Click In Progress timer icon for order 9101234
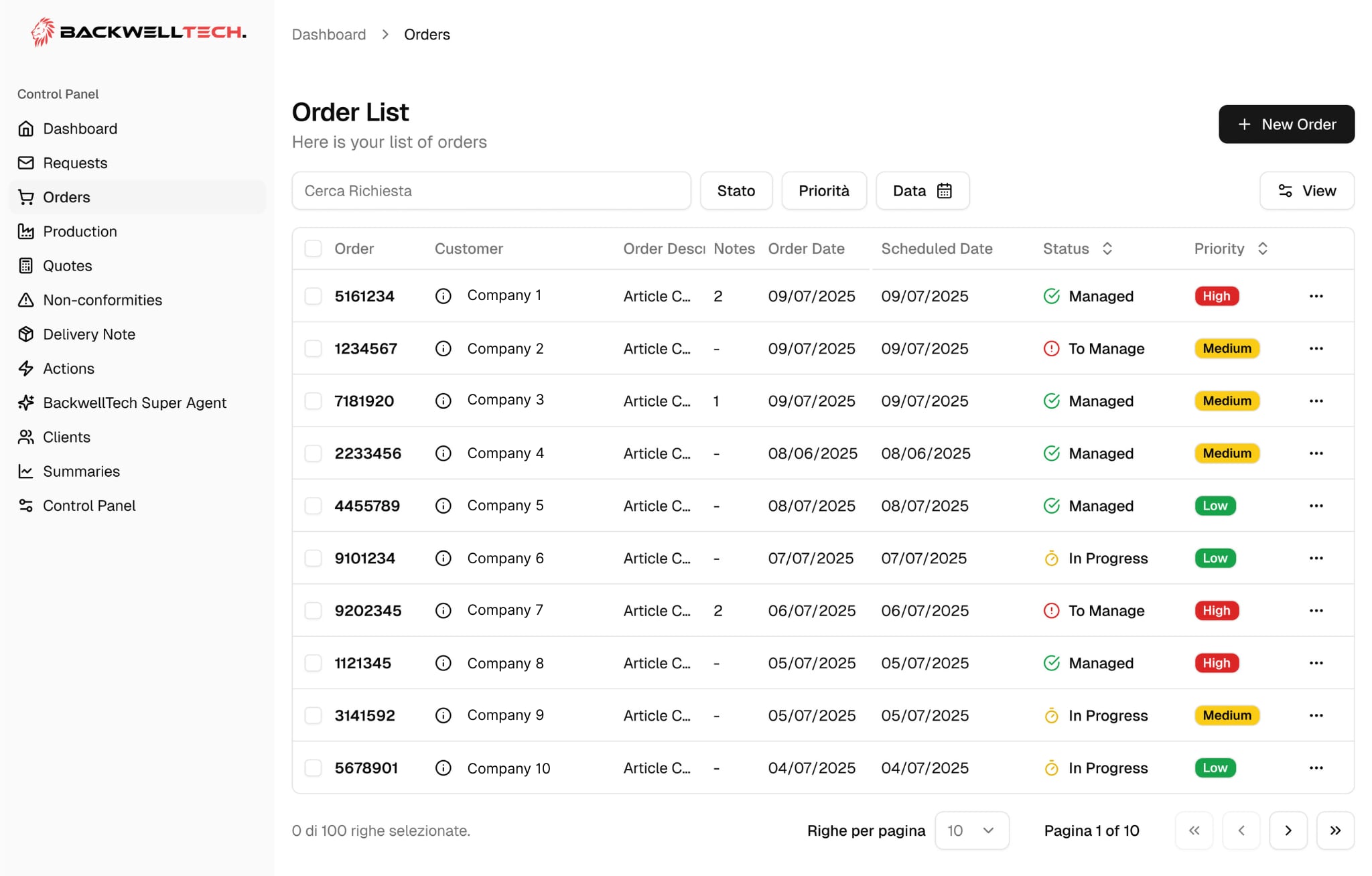This screenshot has width=1372, height=876. click(x=1051, y=558)
